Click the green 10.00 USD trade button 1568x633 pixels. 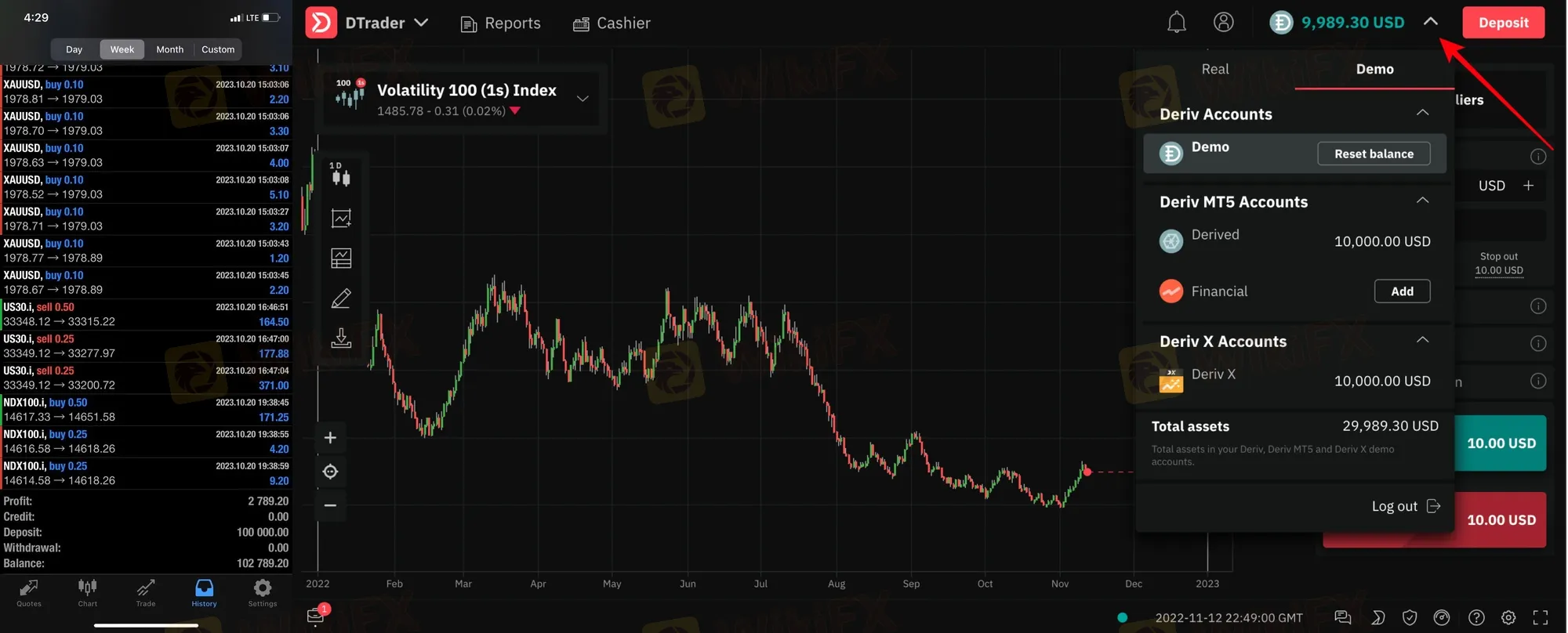coord(1501,443)
